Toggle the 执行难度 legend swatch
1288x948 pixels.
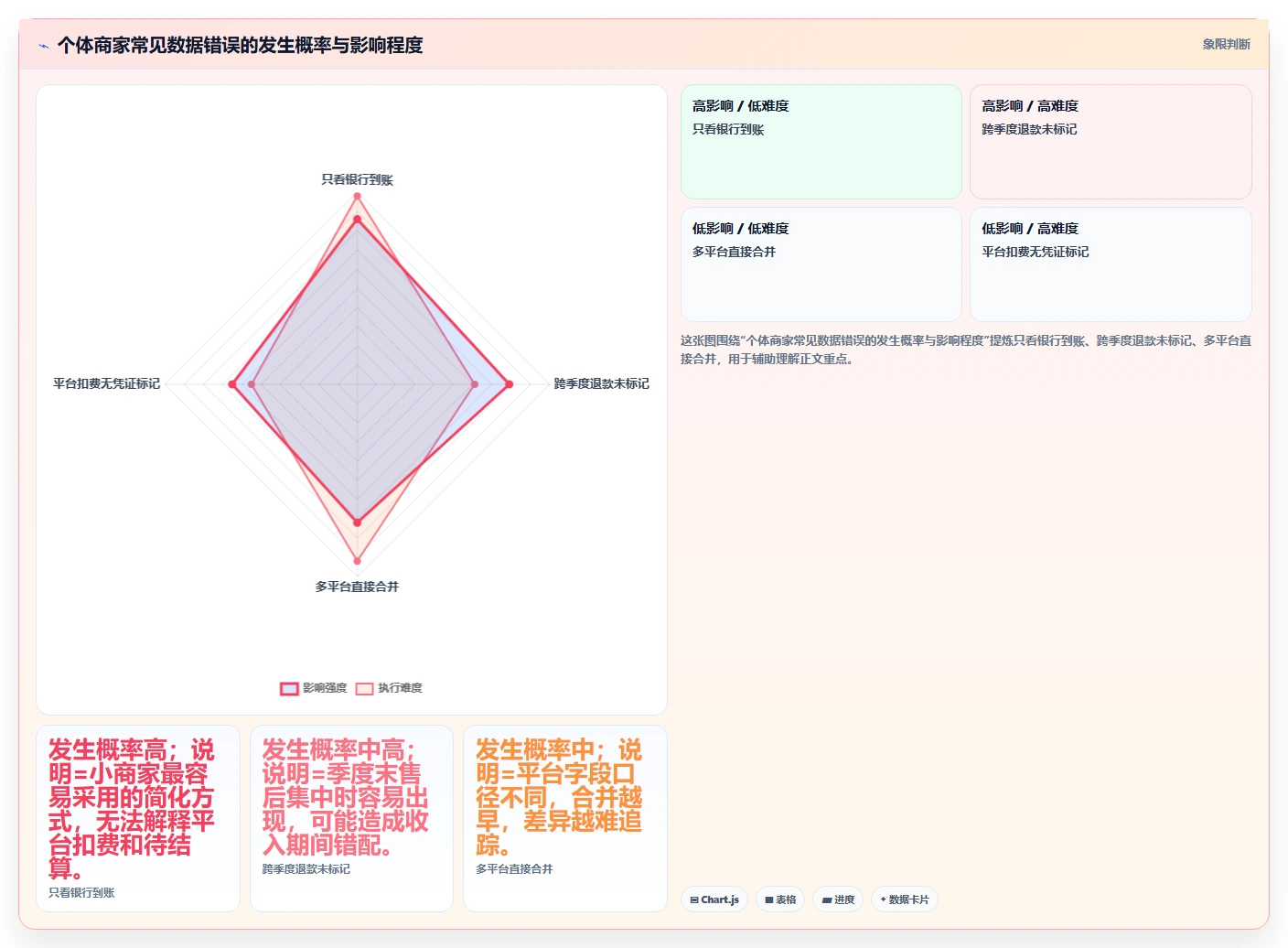(364, 688)
